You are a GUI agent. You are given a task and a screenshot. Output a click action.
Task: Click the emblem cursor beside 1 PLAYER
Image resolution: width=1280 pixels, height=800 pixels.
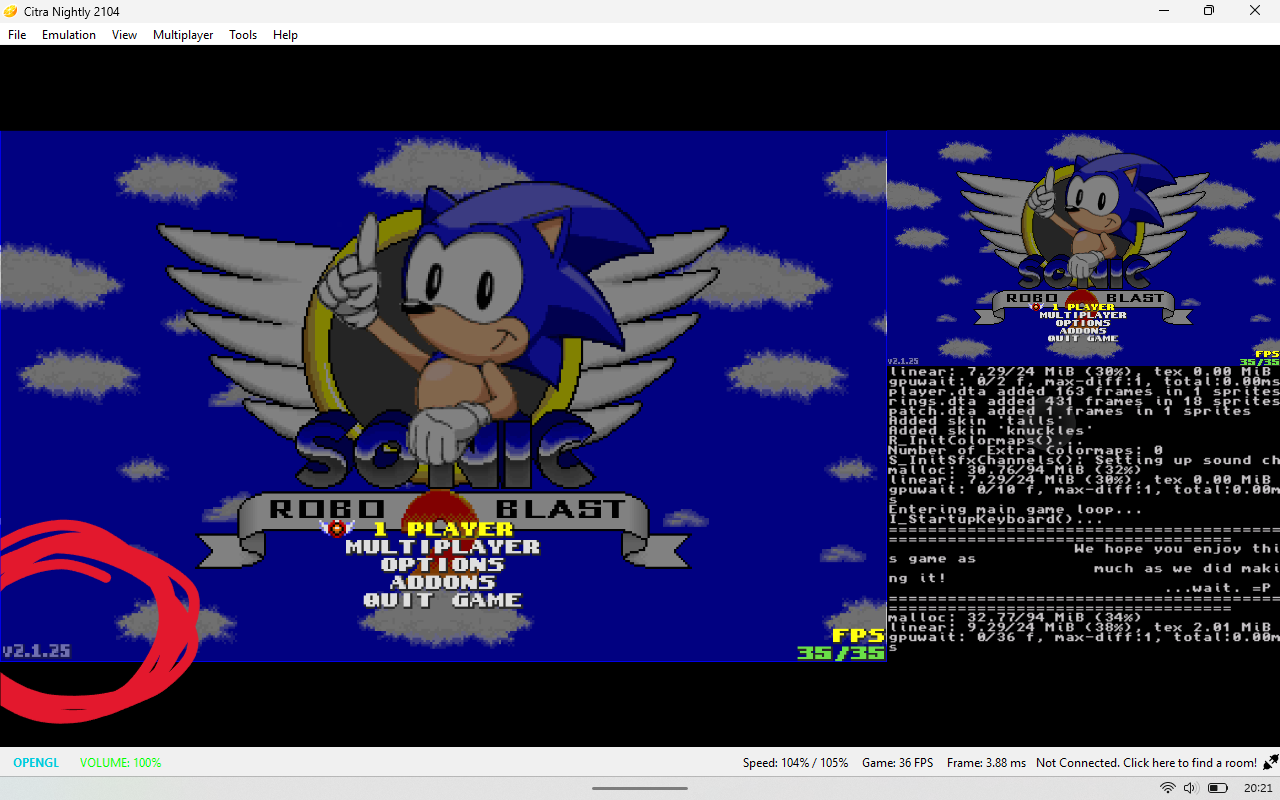(x=337, y=527)
